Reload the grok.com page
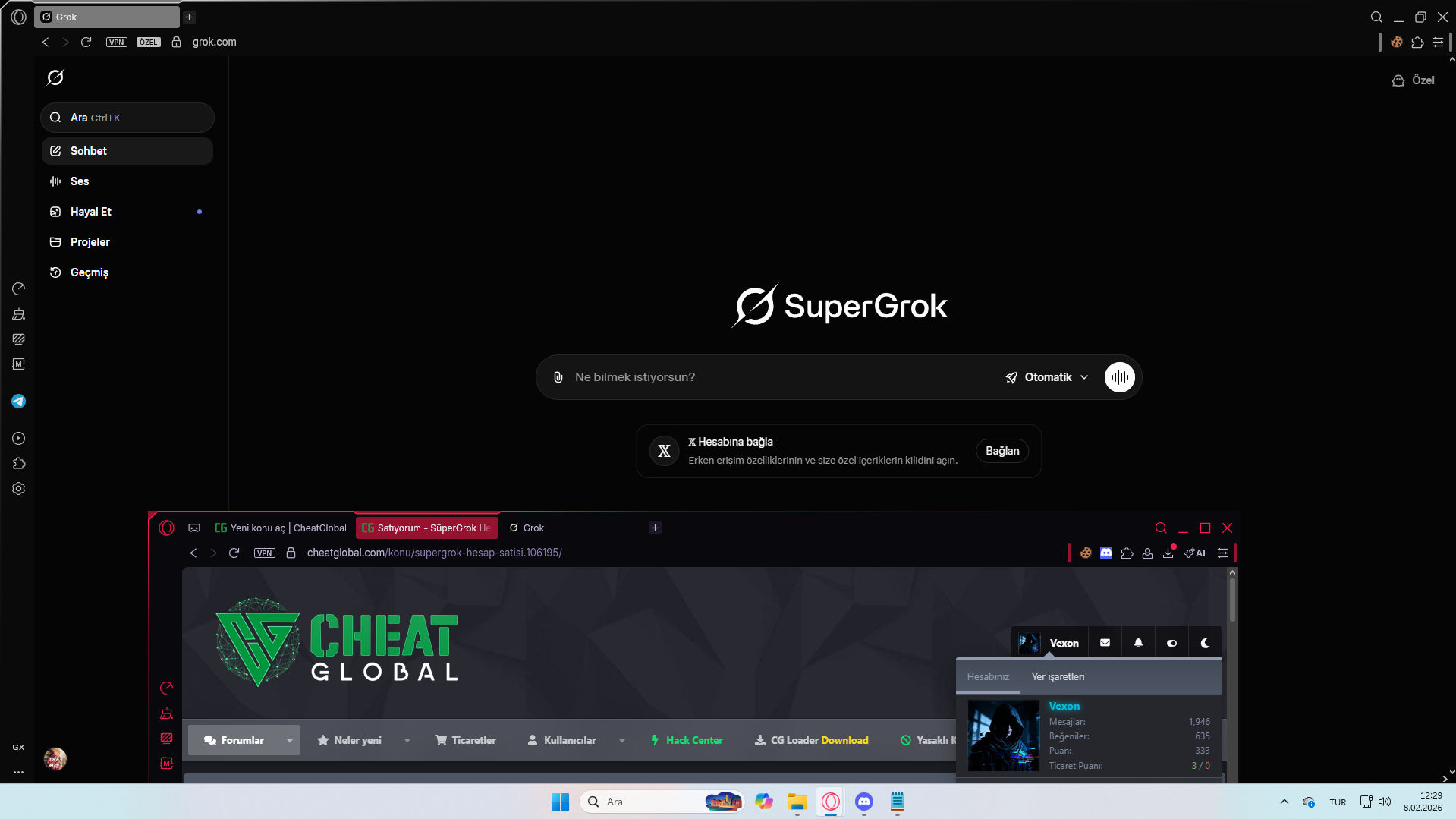 pyautogui.click(x=86, y=43)
